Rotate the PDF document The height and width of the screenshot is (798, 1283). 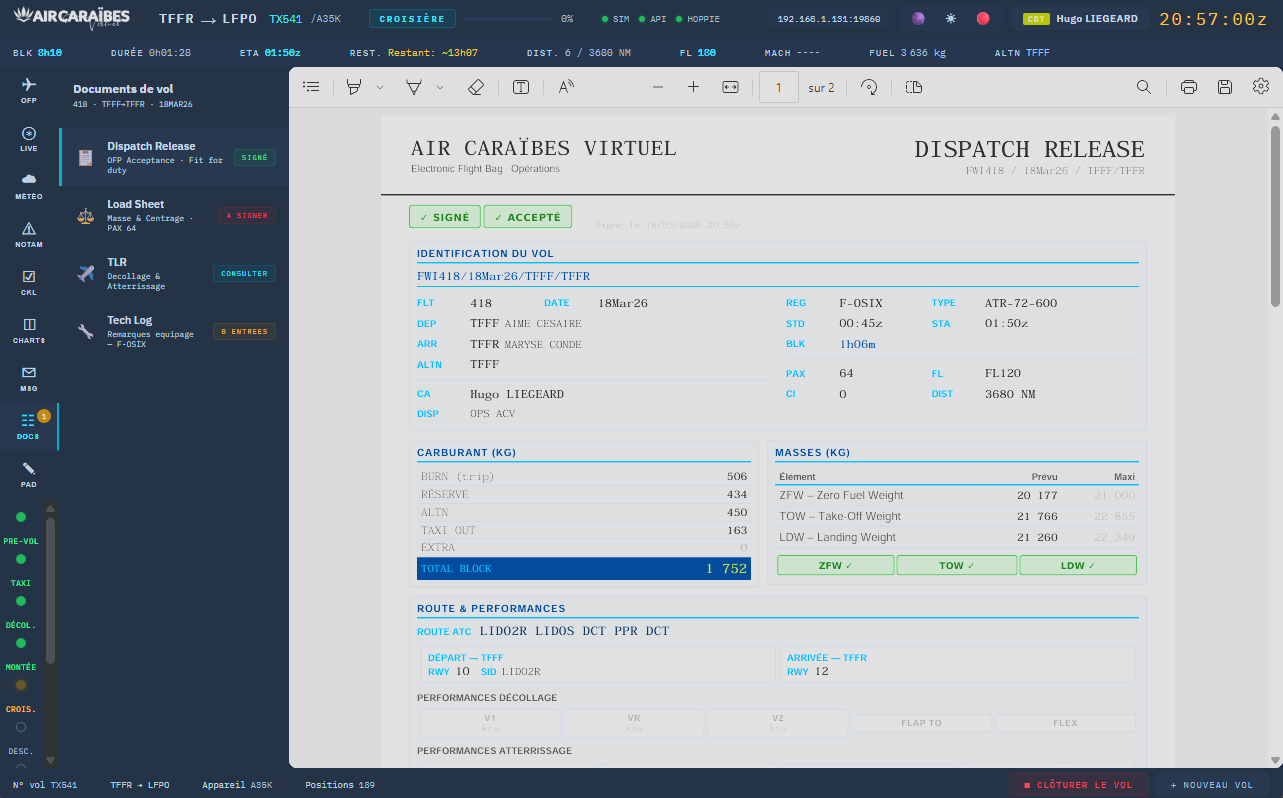(x=869, y=87)
